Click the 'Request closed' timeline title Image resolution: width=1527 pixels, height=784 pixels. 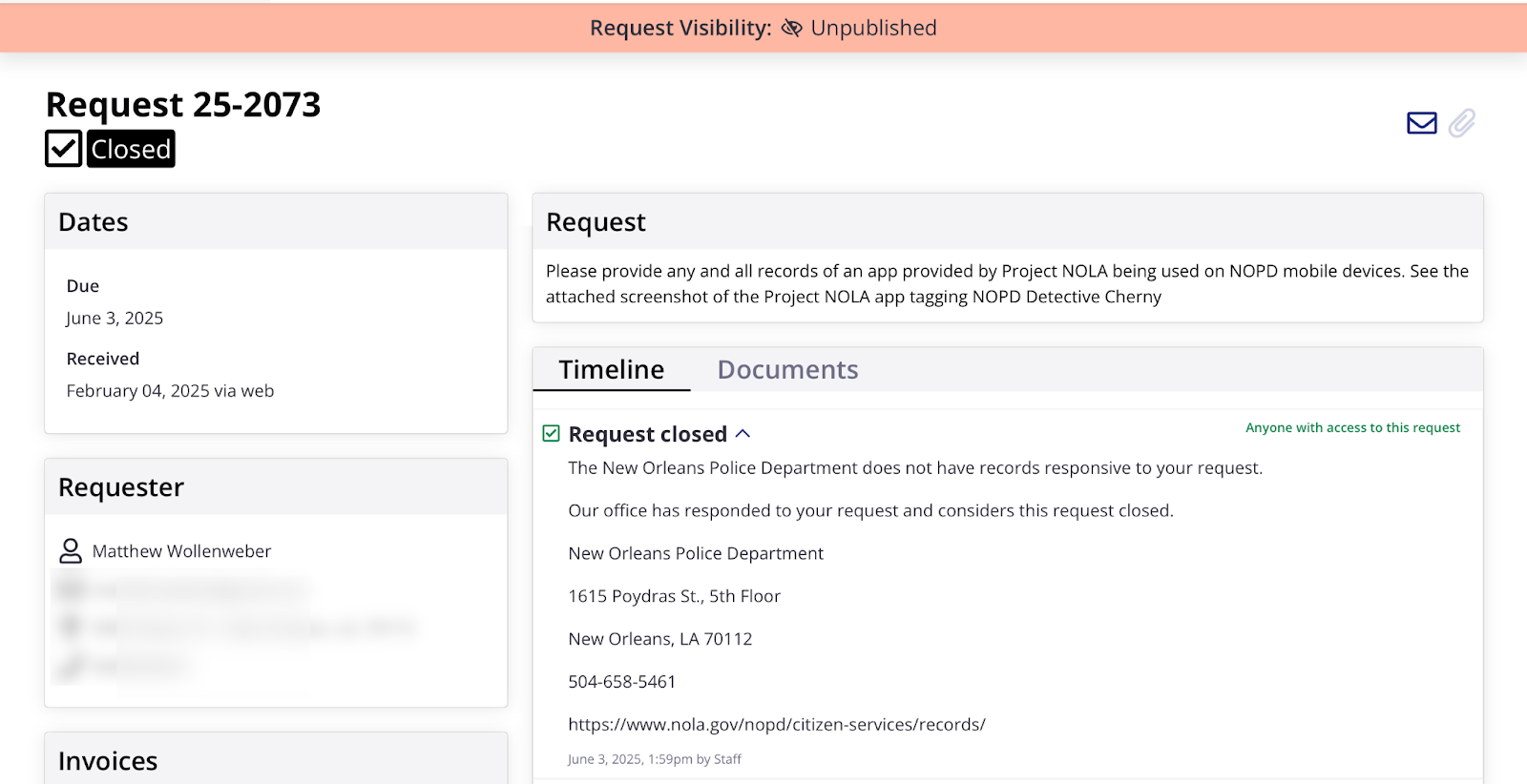coord(648,434)
